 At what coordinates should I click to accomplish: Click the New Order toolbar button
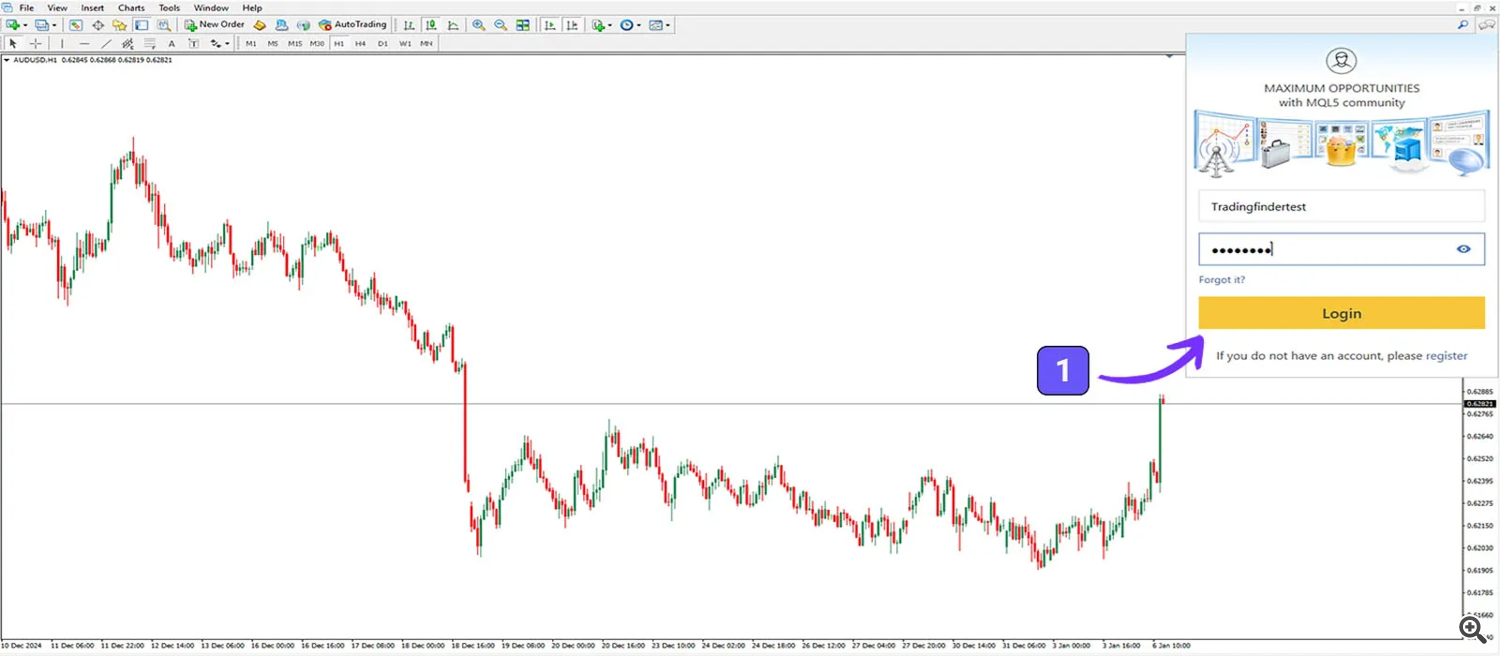click(215, 25)
